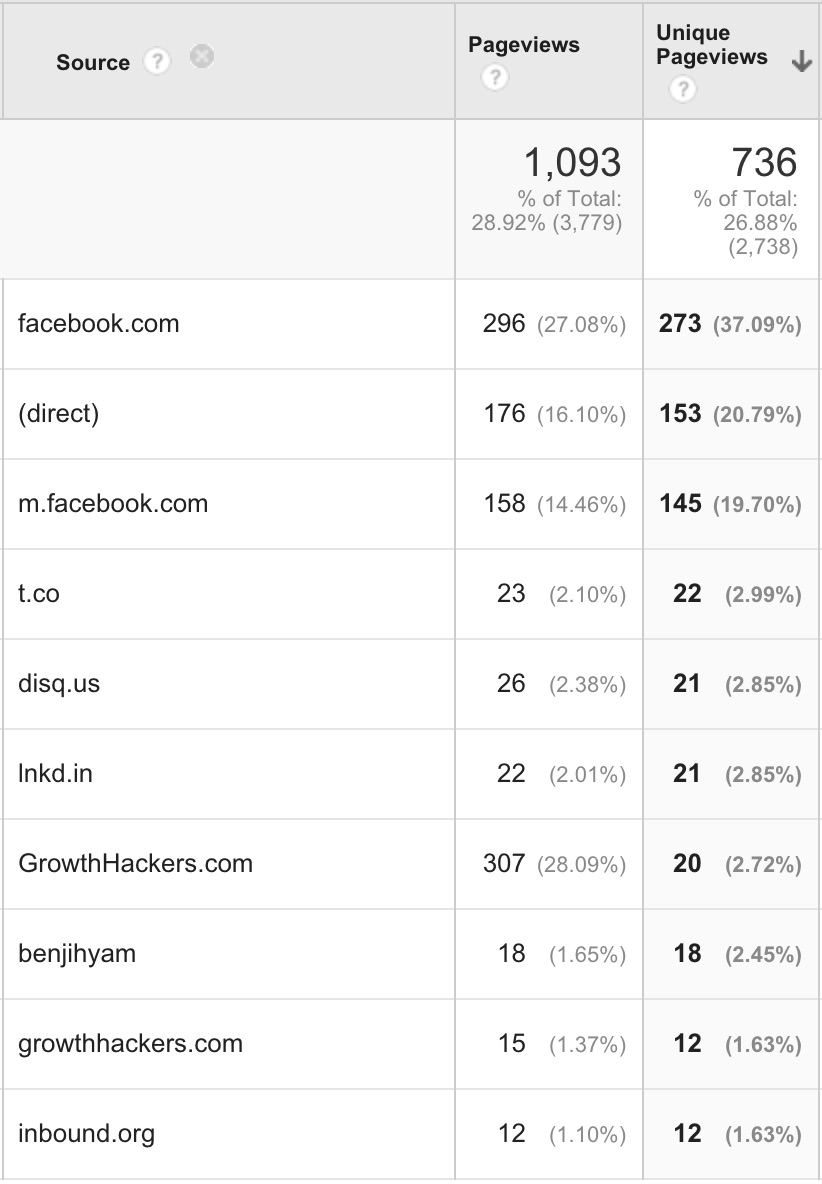Click the capitalized GrowthHackers.com source
The image size is (822, 1184).
coord(135,863)
